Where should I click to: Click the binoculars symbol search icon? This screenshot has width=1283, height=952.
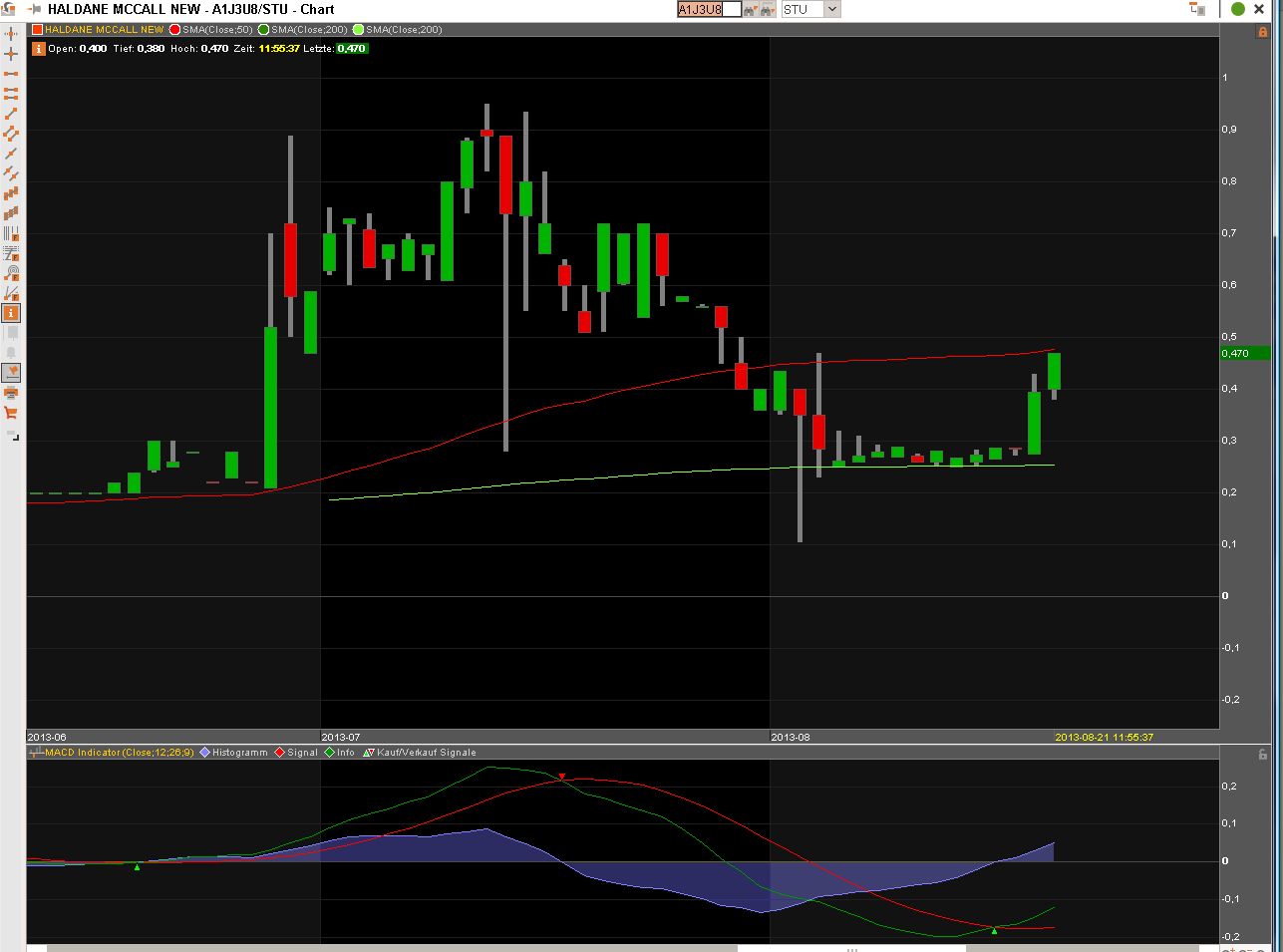tap(750, 9)
